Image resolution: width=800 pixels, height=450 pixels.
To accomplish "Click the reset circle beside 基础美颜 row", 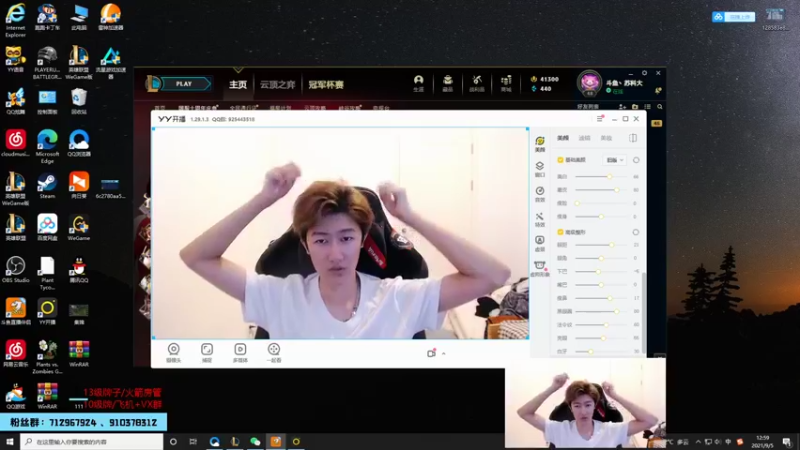I will (636, 160).
